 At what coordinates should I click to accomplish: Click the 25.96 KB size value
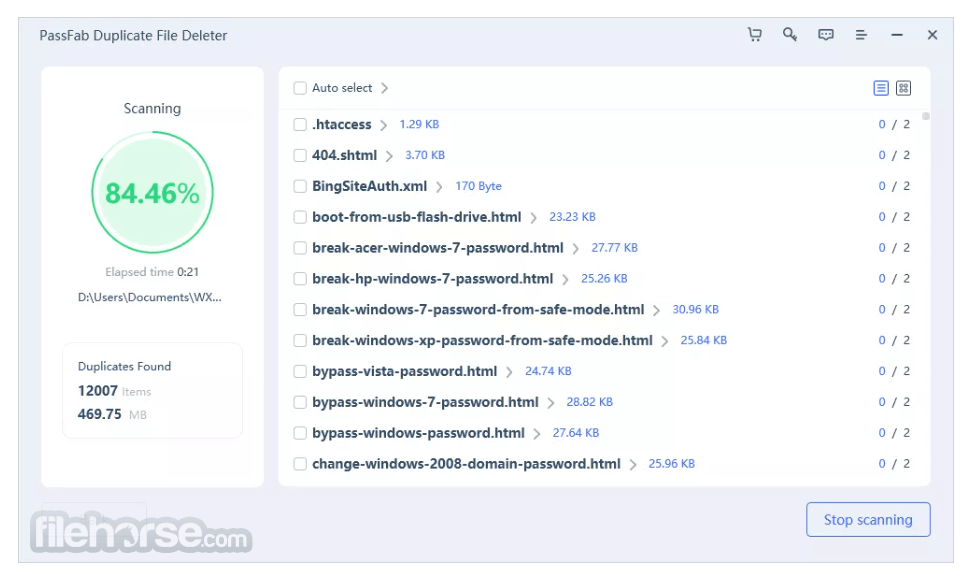point(671,463)
